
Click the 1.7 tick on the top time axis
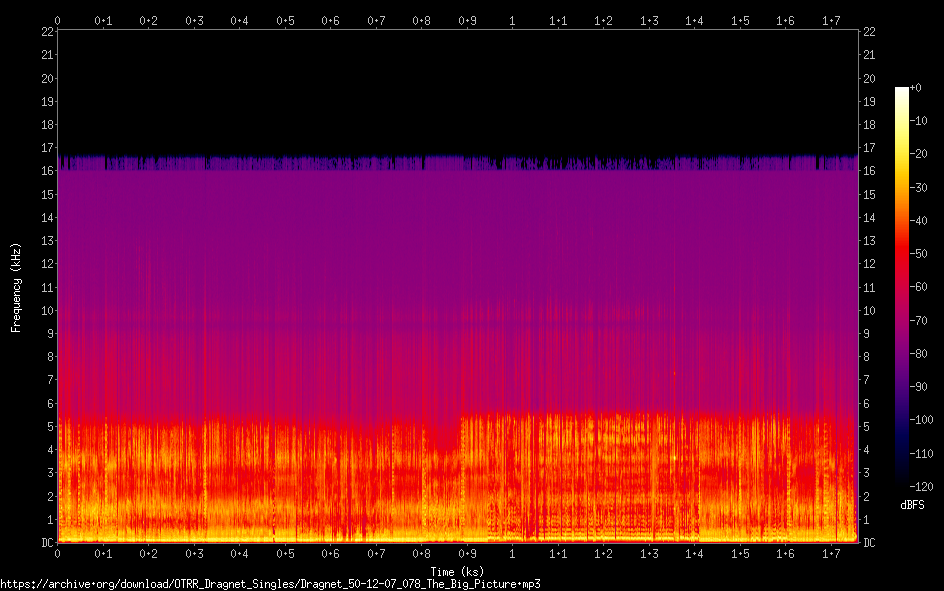831,20
